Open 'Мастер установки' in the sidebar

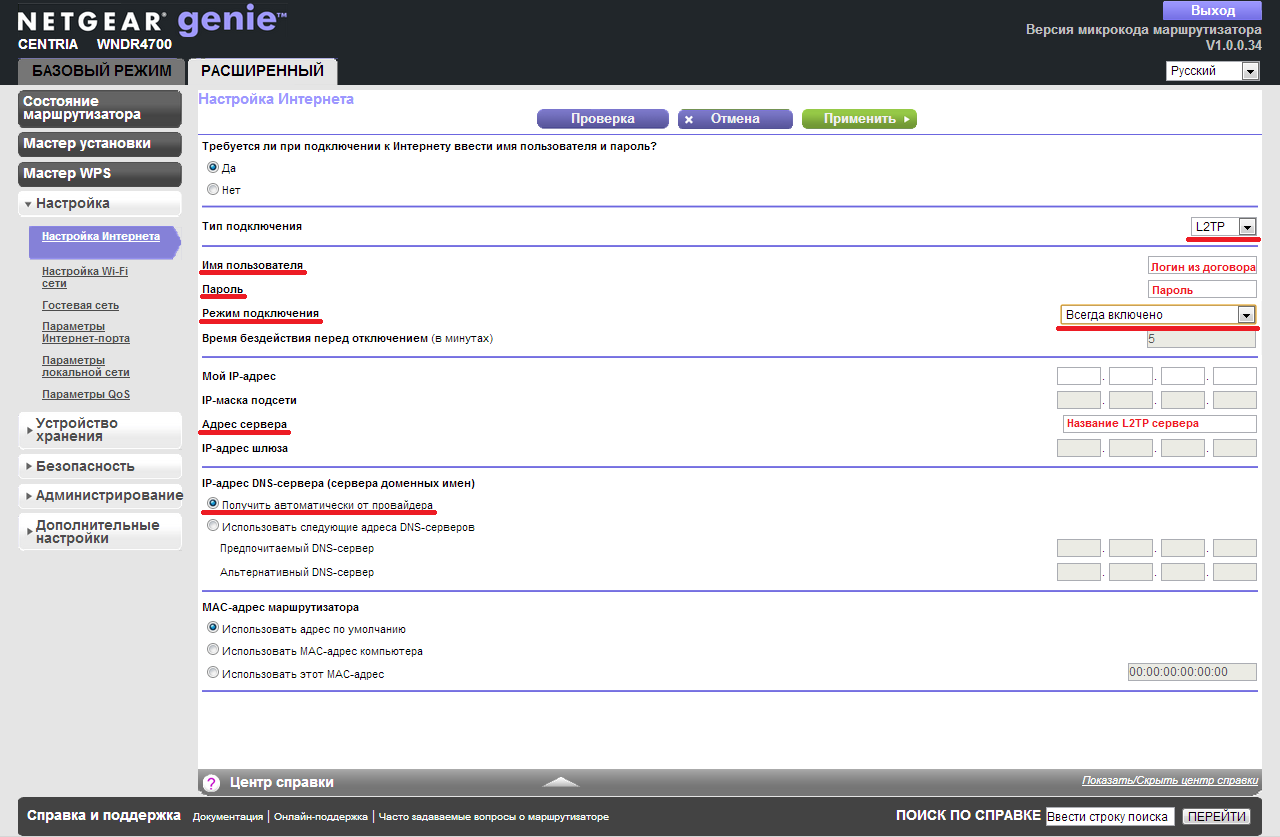[x=100, y=144]
